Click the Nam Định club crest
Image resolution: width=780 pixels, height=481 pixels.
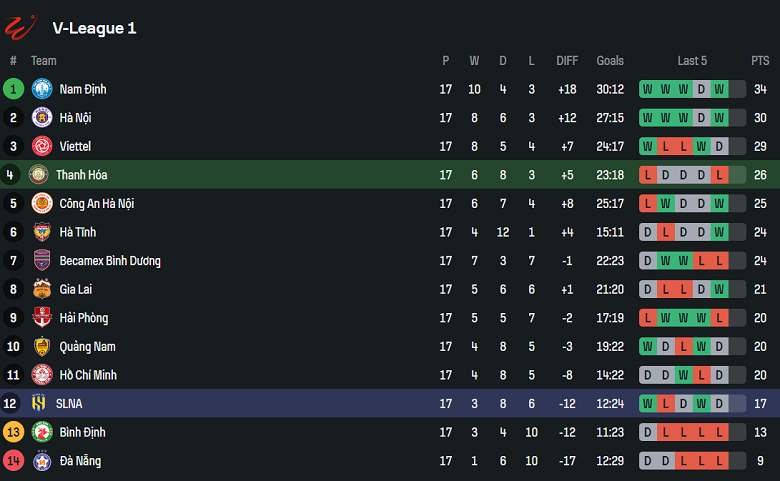pyautogui.click(x=41, y=89)
